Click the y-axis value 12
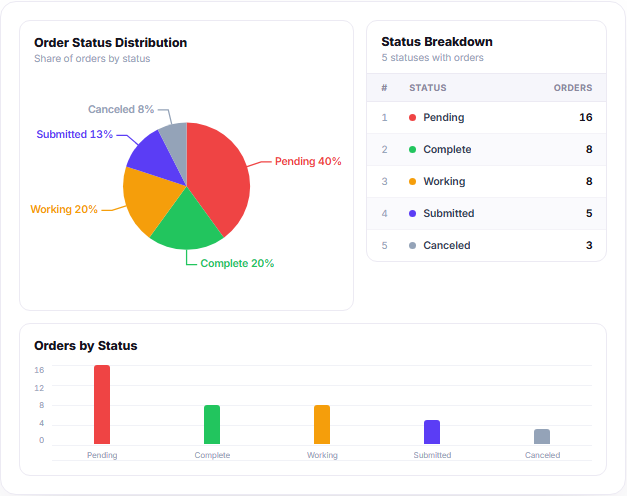 pyautogui.click(x=39, y=388)
